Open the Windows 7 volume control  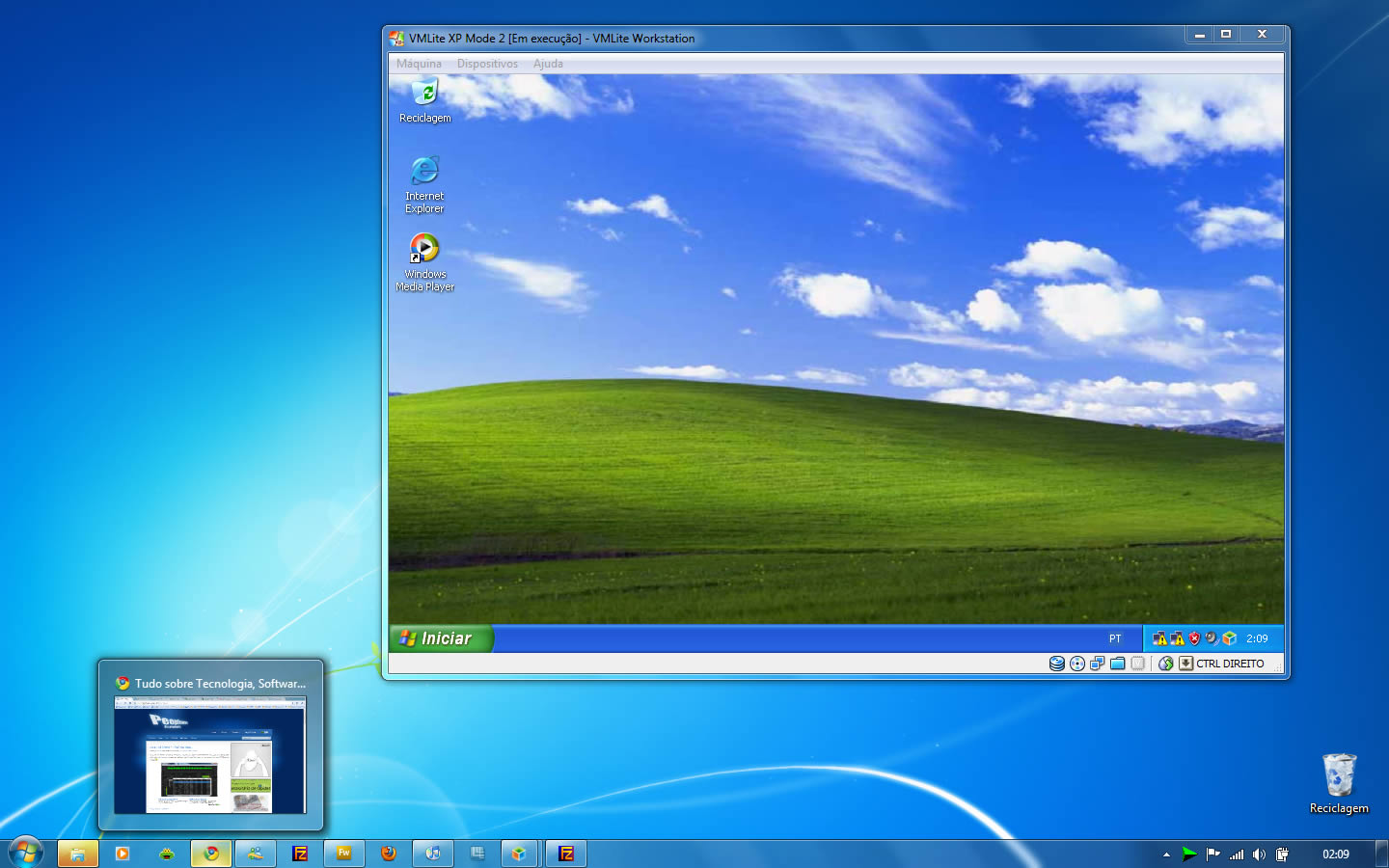(1259, 854)
